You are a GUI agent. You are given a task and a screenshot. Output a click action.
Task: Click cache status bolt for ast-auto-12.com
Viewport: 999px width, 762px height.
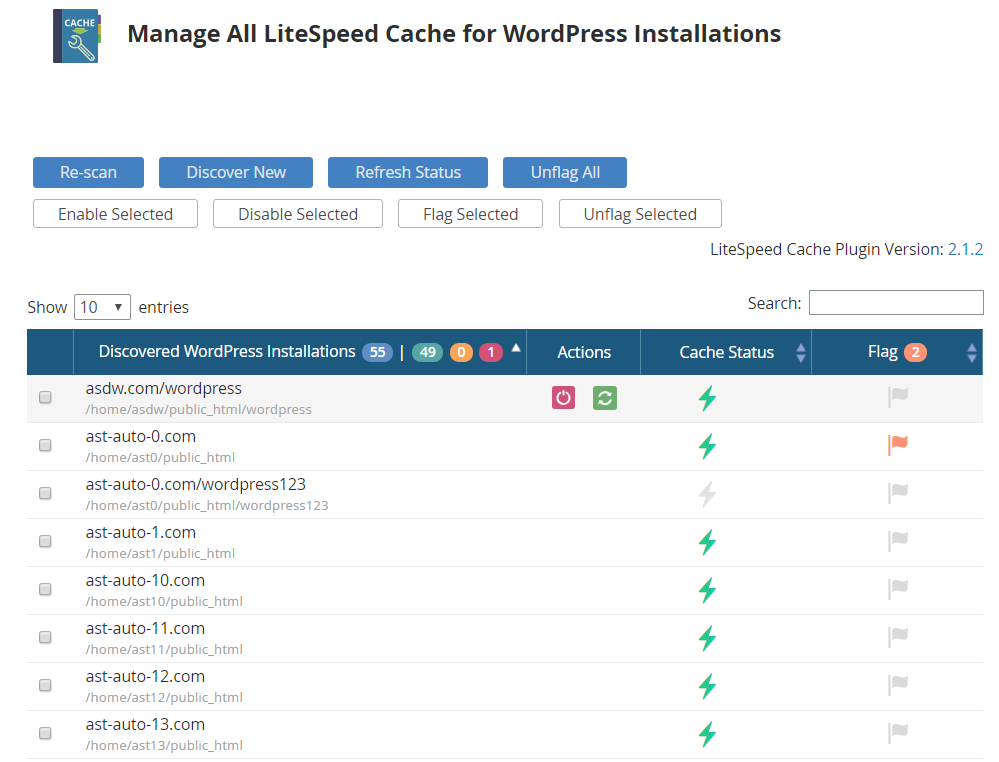[x=707, y=686]
